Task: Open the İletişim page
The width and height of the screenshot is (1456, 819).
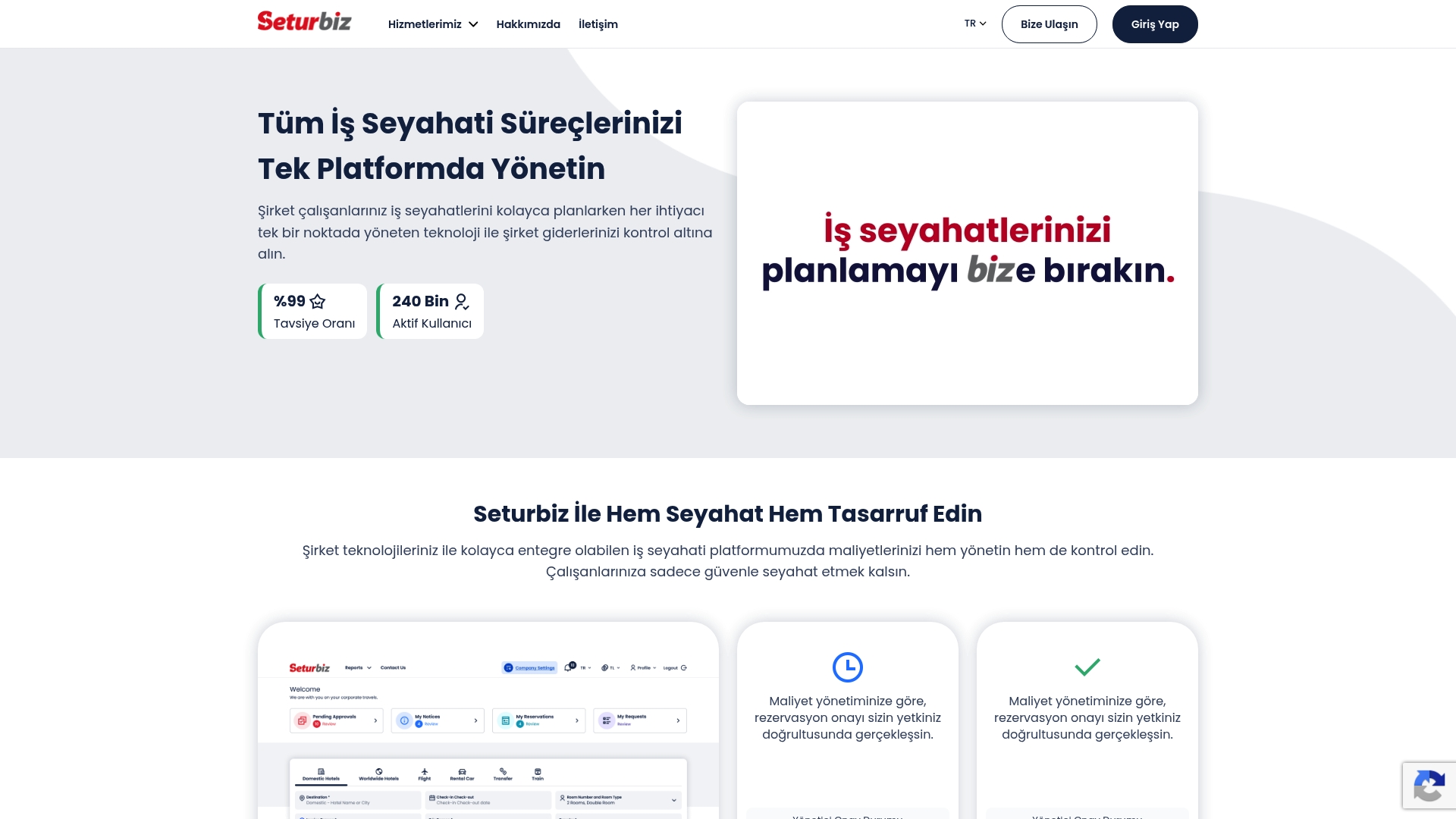Action: click(598, 24)
